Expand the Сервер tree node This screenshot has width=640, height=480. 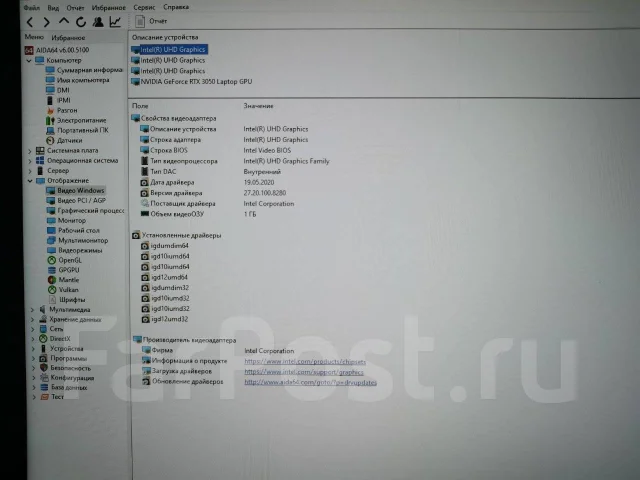coord(29,171)
